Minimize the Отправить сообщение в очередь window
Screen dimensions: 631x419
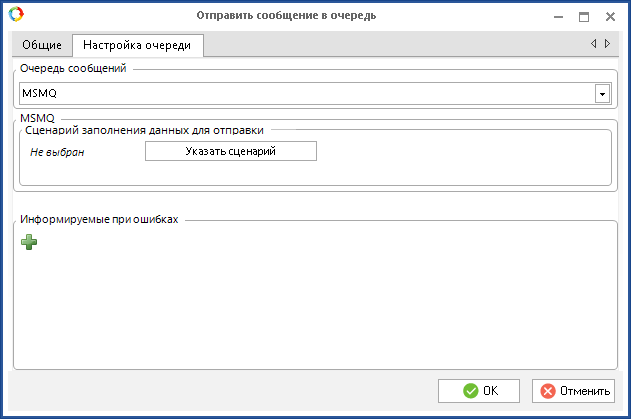click(x=558, y=17)
